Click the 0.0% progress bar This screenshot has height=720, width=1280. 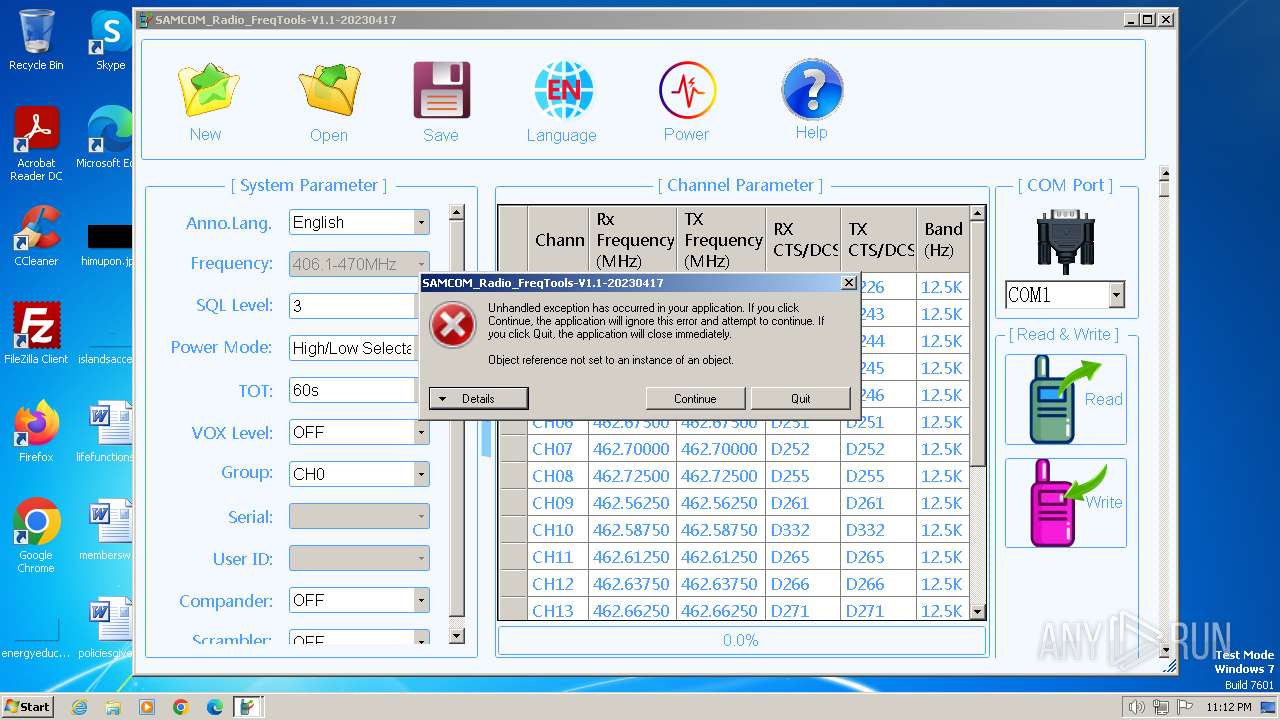point(741,640)
